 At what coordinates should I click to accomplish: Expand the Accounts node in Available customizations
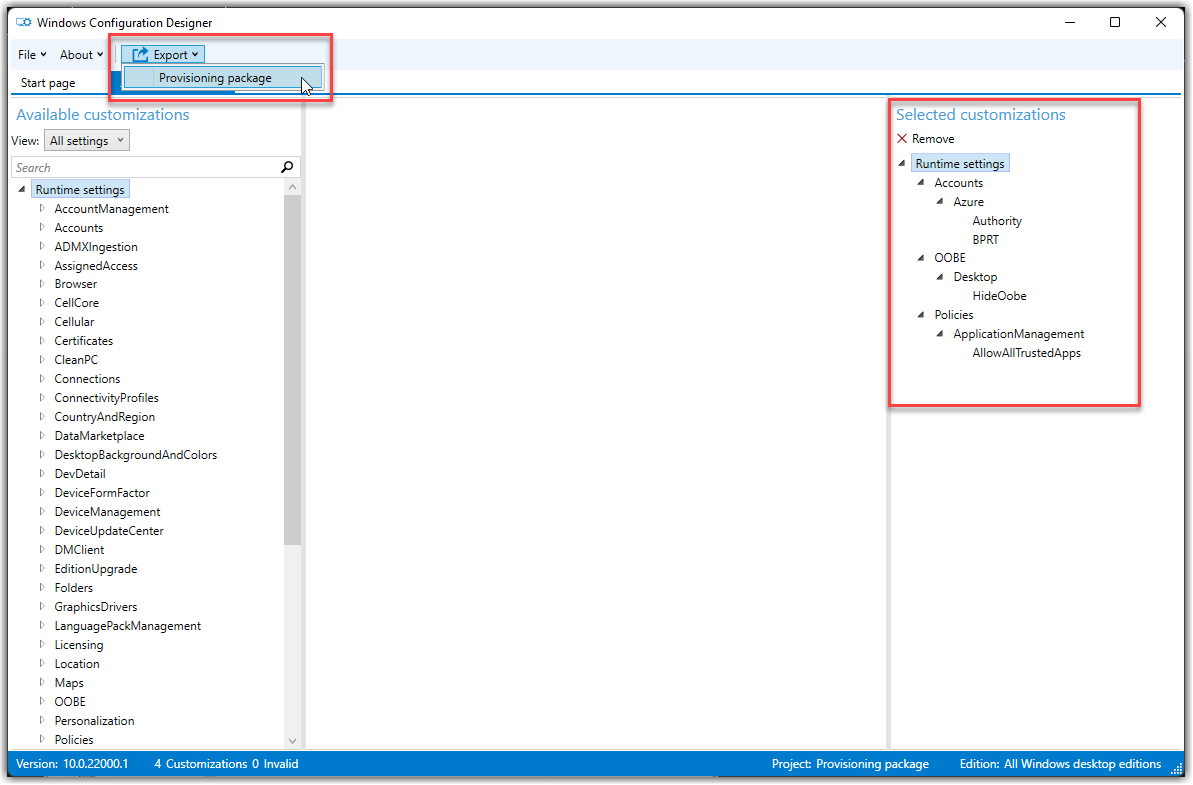coord(42,227)
